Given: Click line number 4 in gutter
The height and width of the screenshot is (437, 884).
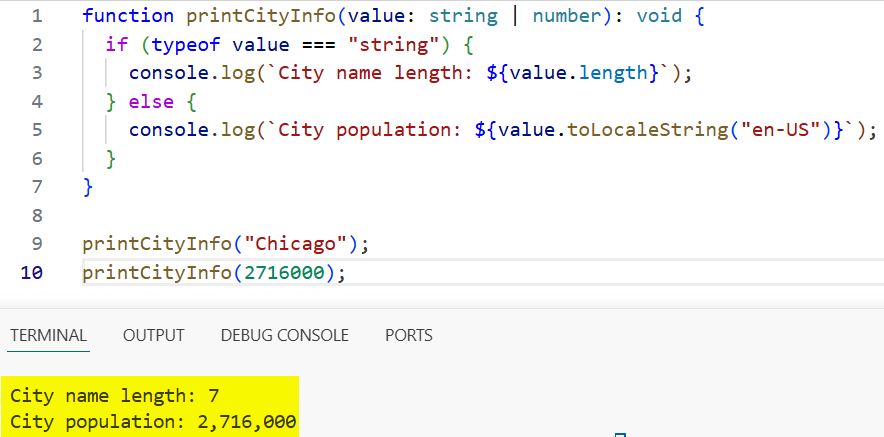Looking at the screenshot, I should pyautogui.click(x=37, y=101).
